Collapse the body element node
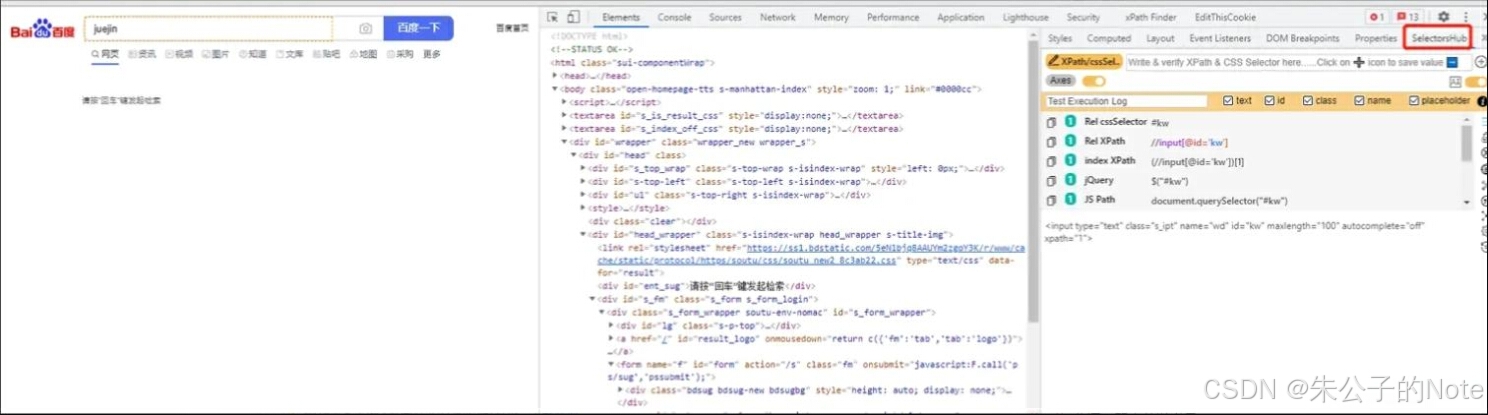The image size is (1488, 415). (555, 89)
